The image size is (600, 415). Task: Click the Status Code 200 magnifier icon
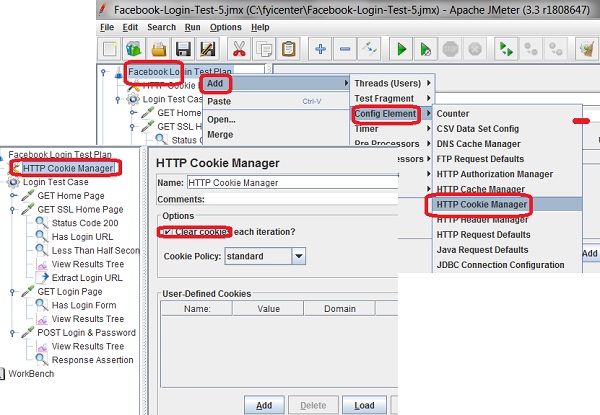41,223
